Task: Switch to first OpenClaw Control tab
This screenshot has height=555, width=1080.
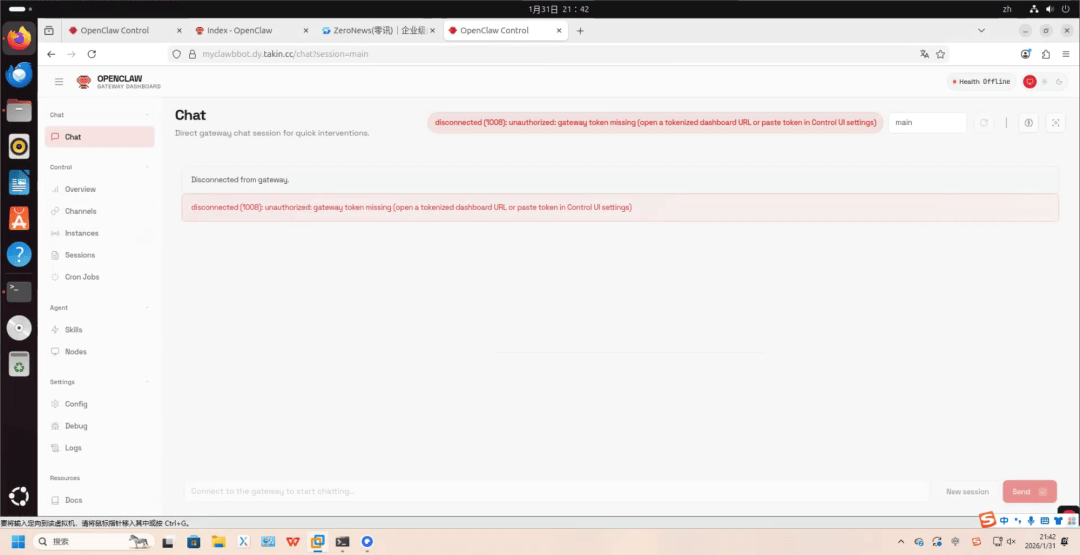Action: (125, 30)
